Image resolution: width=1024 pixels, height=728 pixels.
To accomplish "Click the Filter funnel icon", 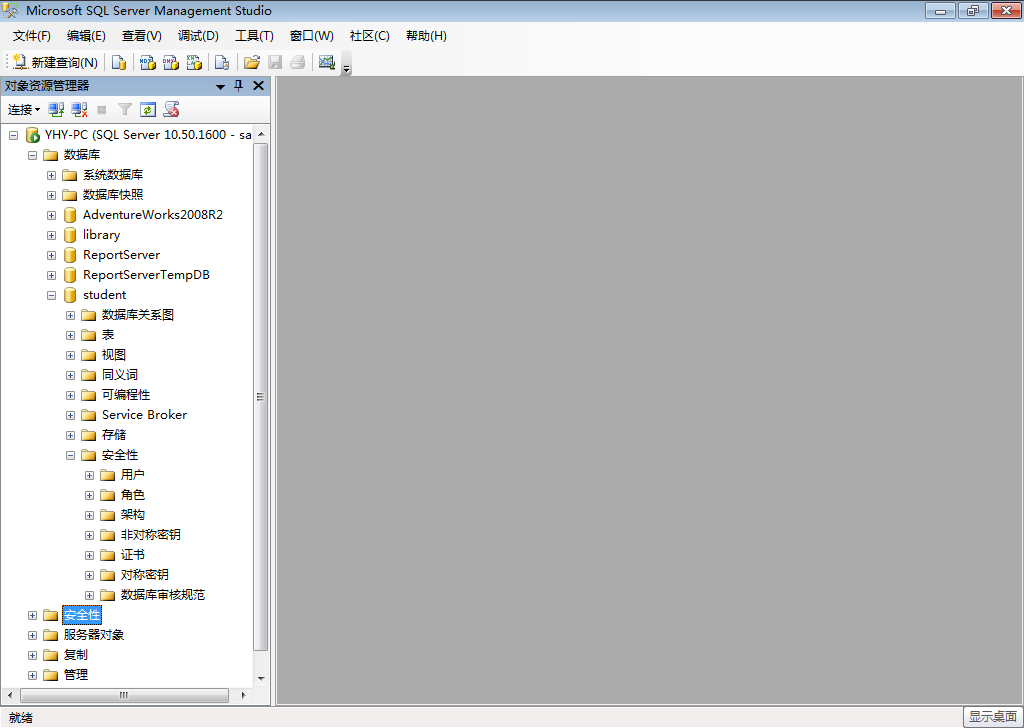I will (125, 110).
